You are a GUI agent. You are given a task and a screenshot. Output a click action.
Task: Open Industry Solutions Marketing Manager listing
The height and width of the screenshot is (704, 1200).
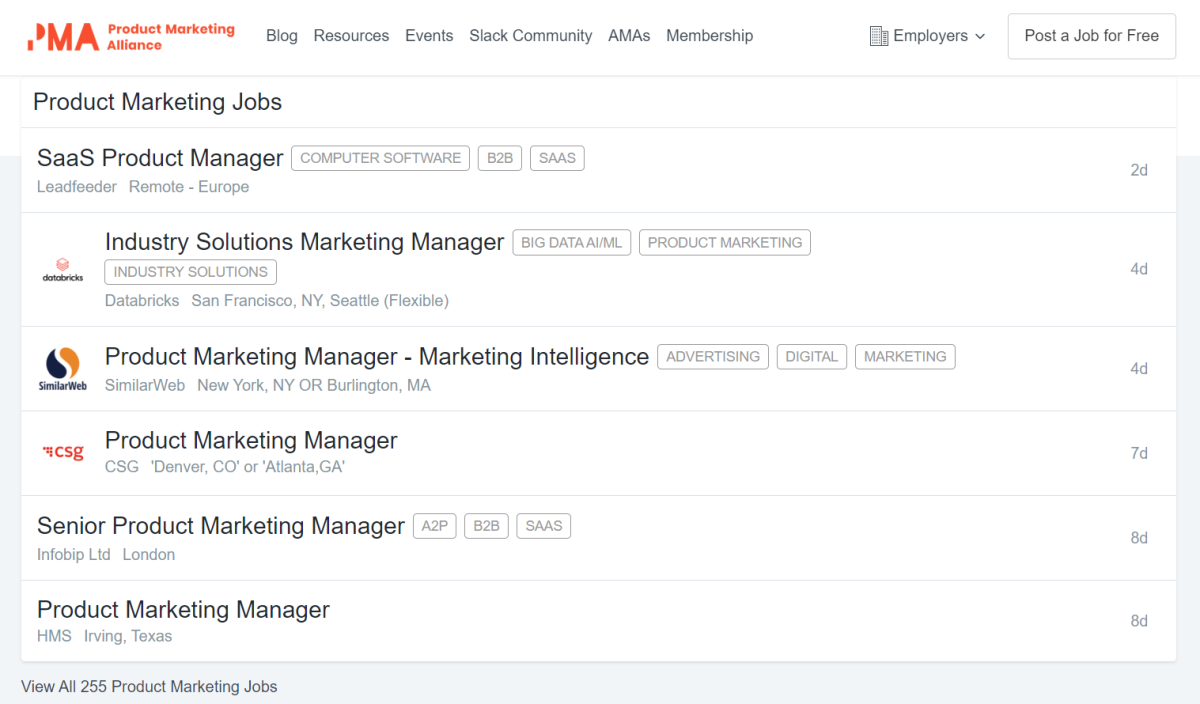tap(304, 242)
